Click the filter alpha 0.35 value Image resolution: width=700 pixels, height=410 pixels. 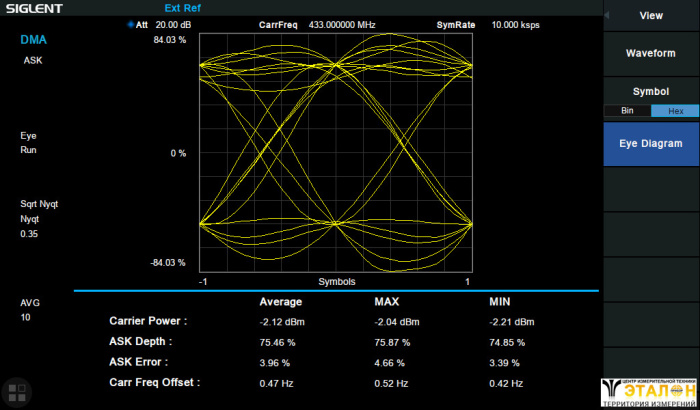click(x=30, y=233)
